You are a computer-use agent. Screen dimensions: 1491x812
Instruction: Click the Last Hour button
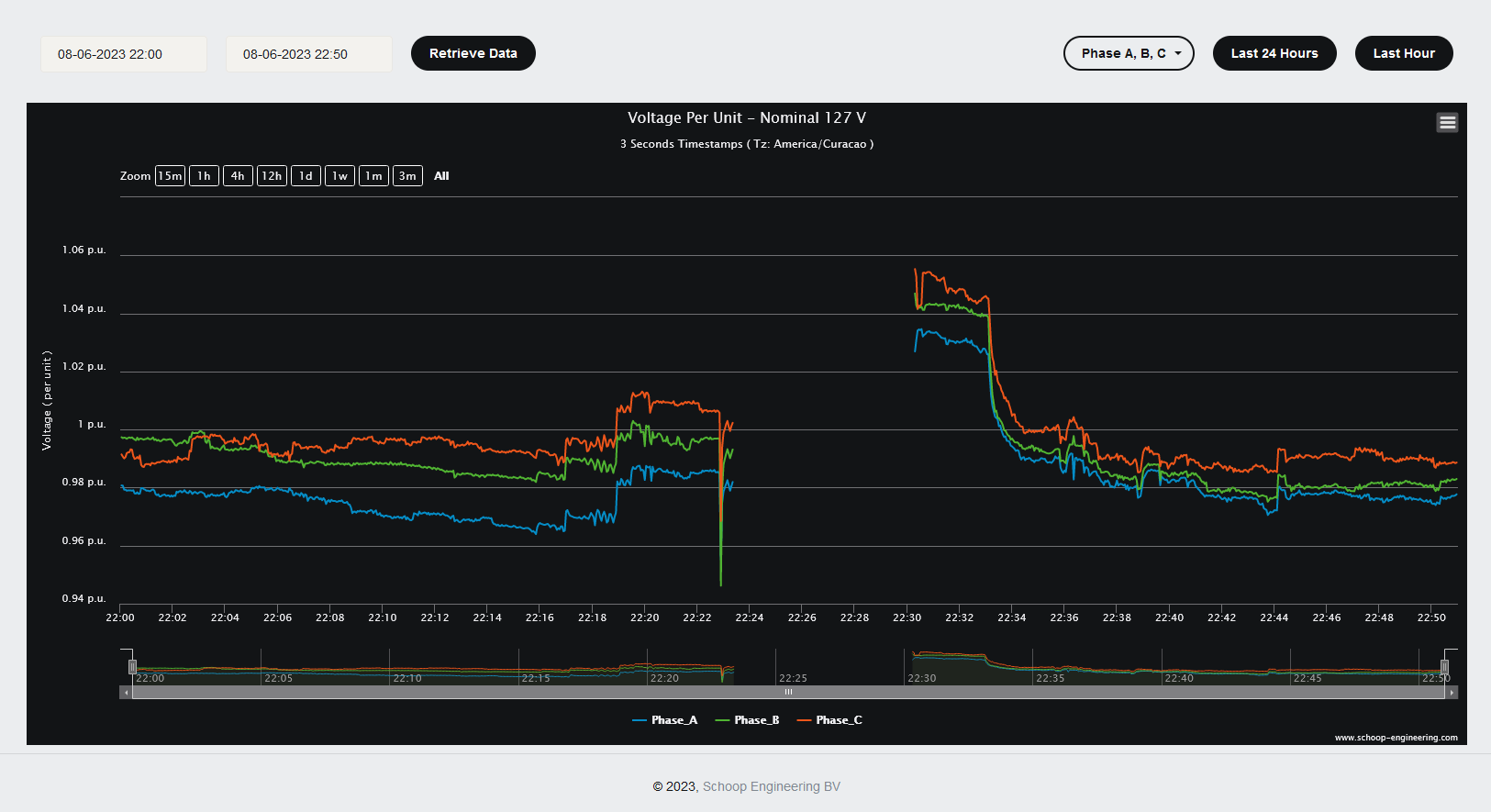point(1403,53)
